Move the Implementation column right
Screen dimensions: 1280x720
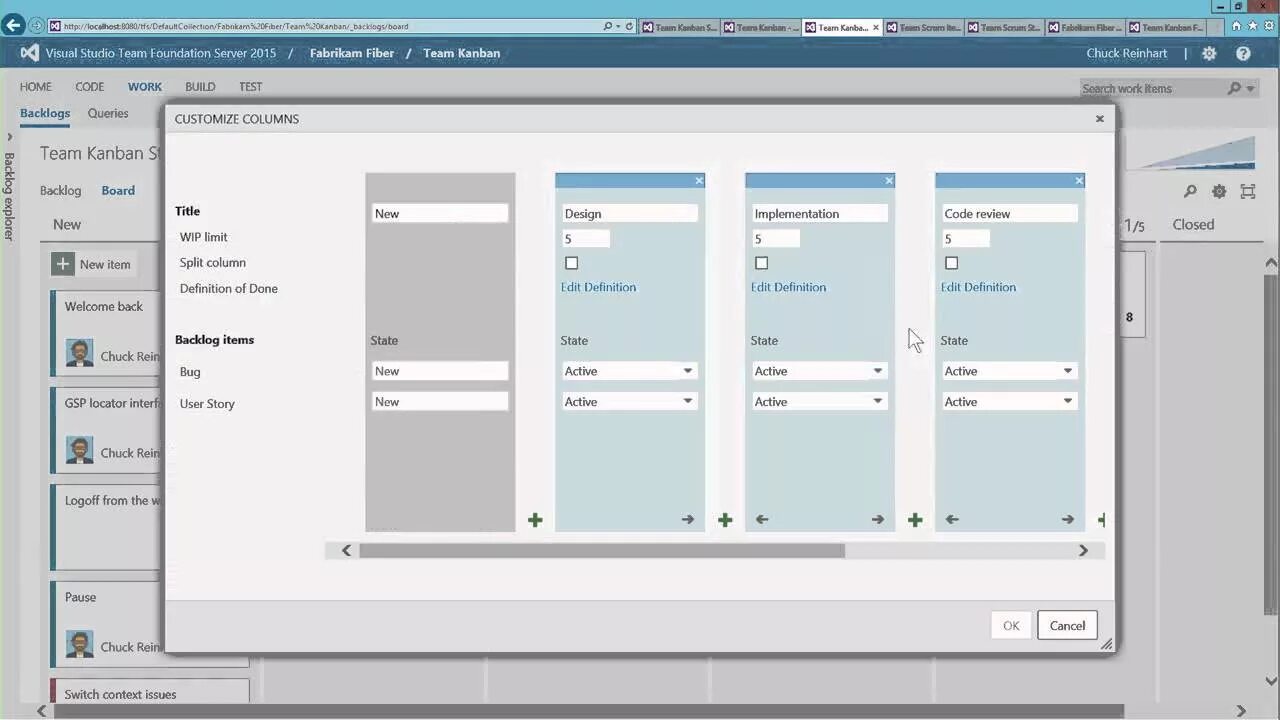click(878, 520)
